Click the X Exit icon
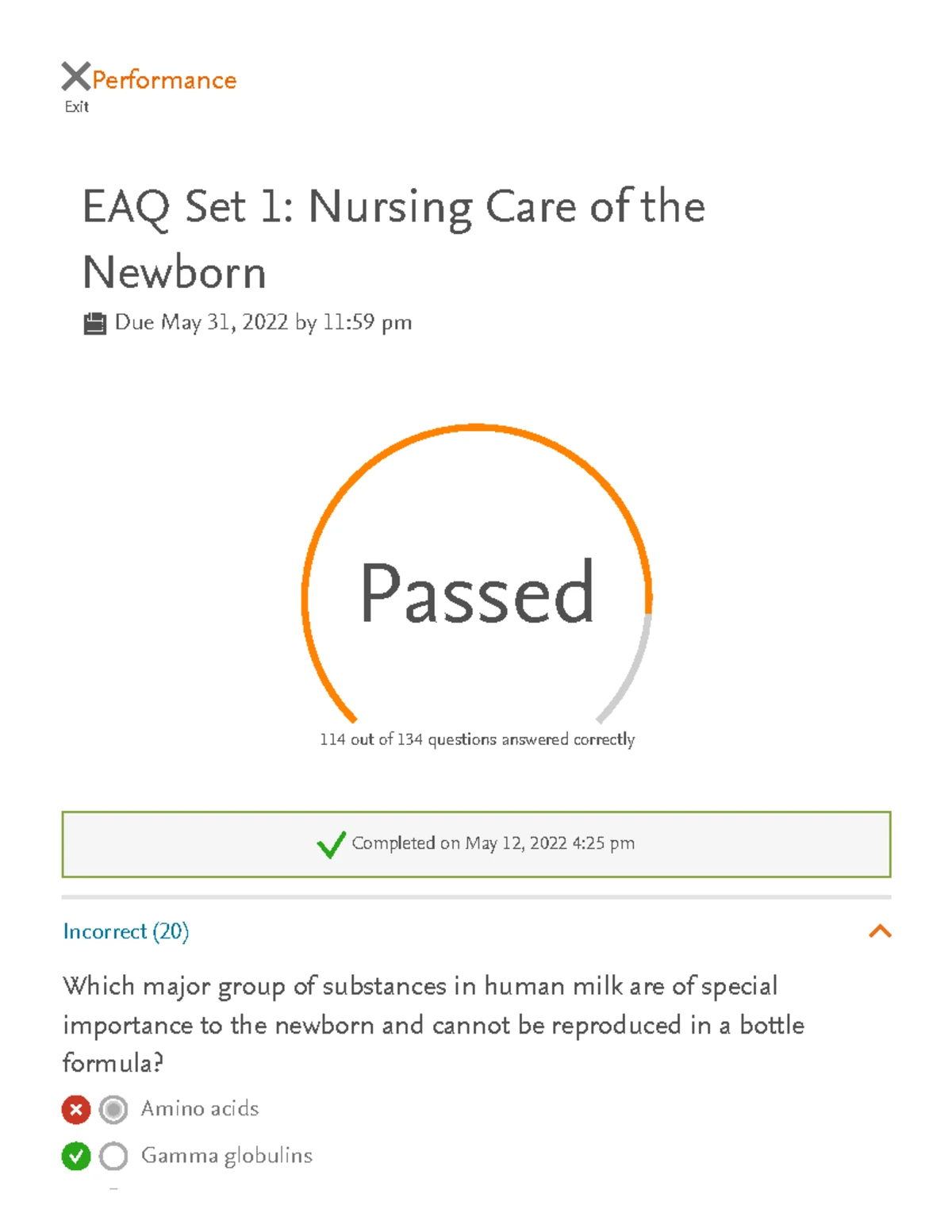Screen dimensions: 952x1232 coord(74,77)
